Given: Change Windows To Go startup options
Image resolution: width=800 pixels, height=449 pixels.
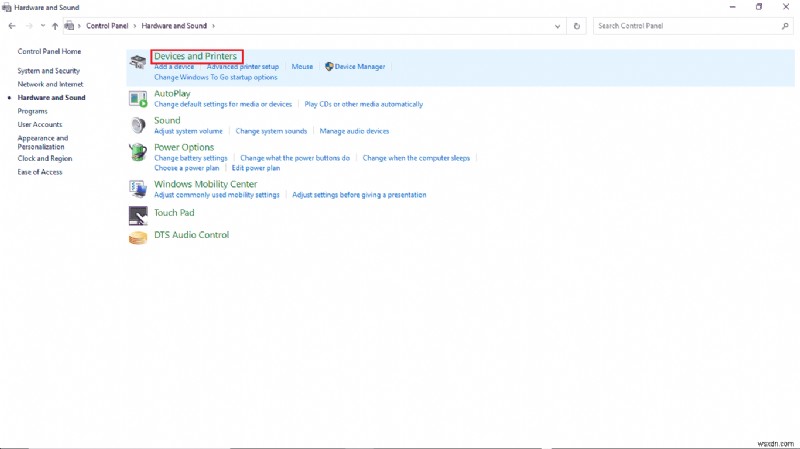Looking at the screenshot, I should tap(216, 78).
